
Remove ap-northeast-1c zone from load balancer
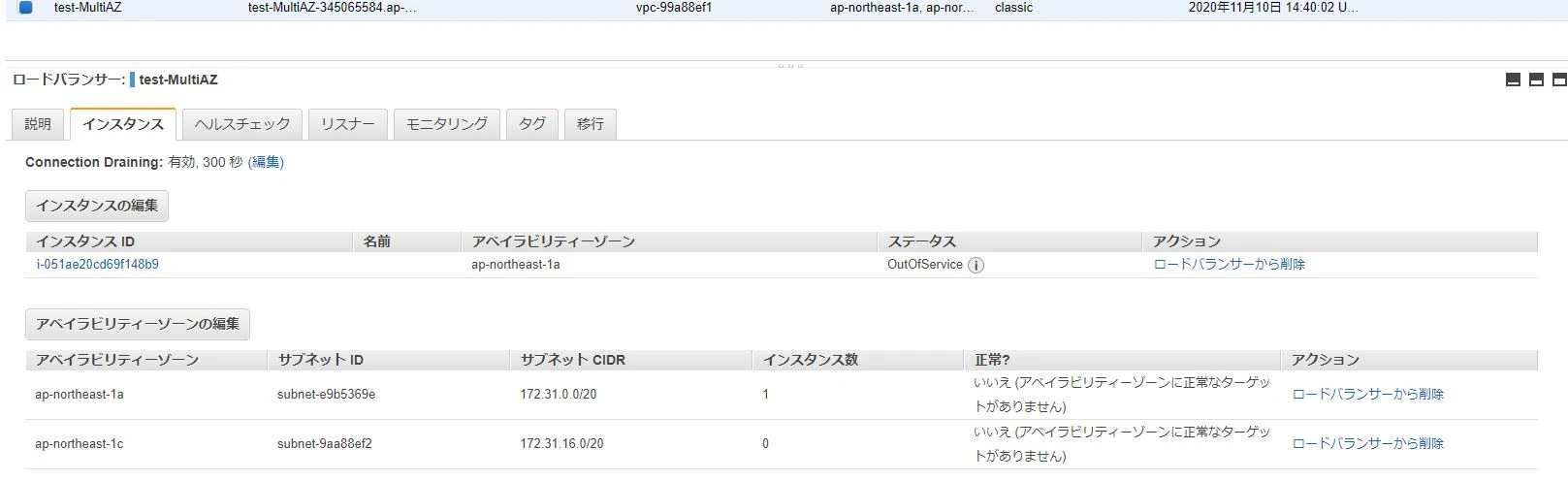coord(1368,444)
